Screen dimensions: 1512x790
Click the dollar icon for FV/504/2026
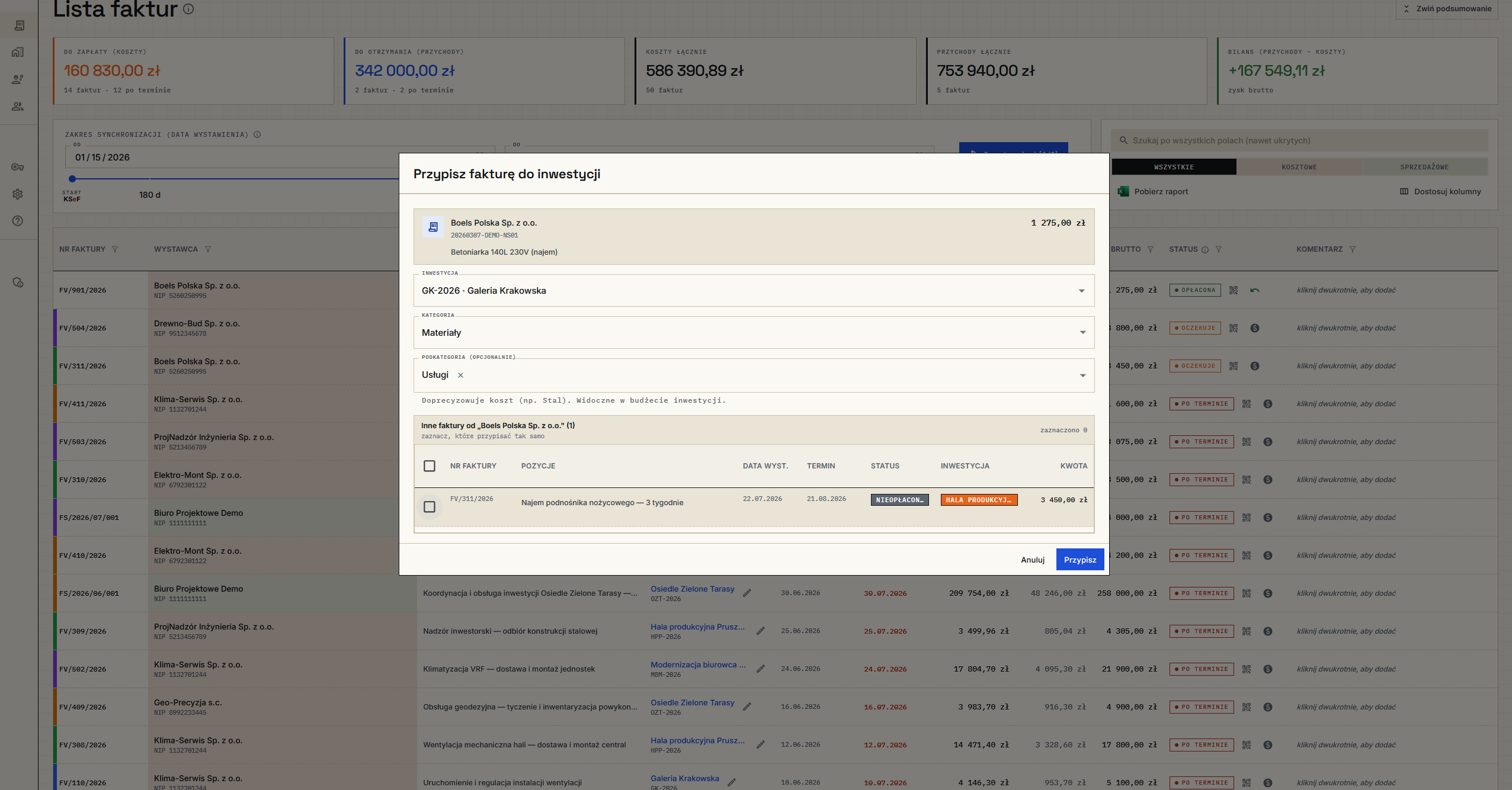click(x=1255, y=328)
